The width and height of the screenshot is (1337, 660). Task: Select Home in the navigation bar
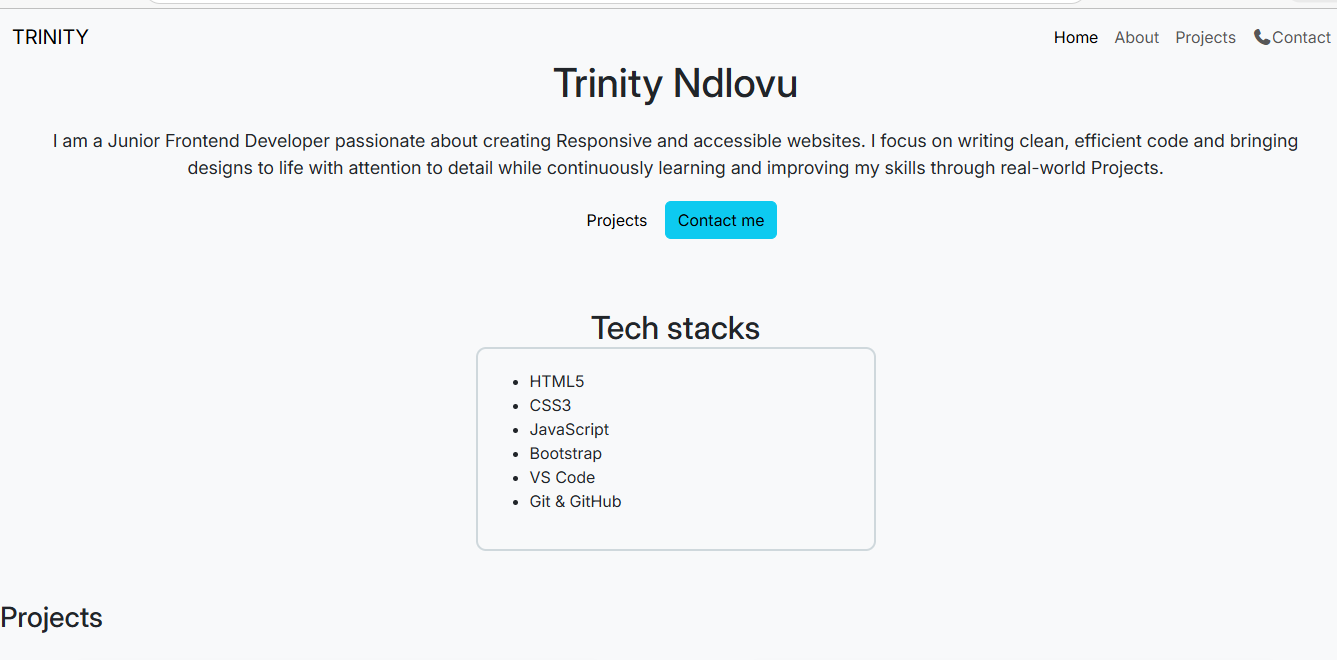point(1075,37)
